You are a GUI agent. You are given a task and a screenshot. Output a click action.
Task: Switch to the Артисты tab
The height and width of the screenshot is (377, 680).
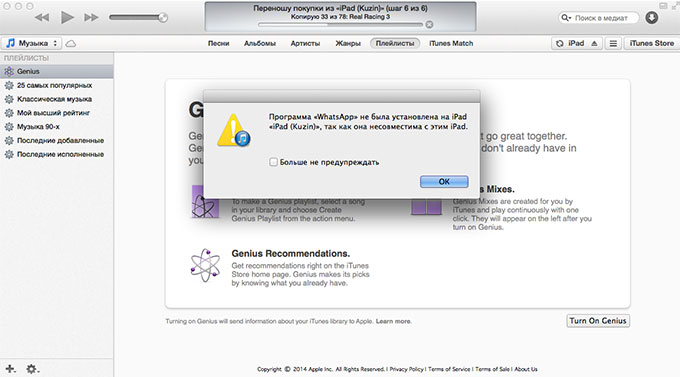point(305,43)
